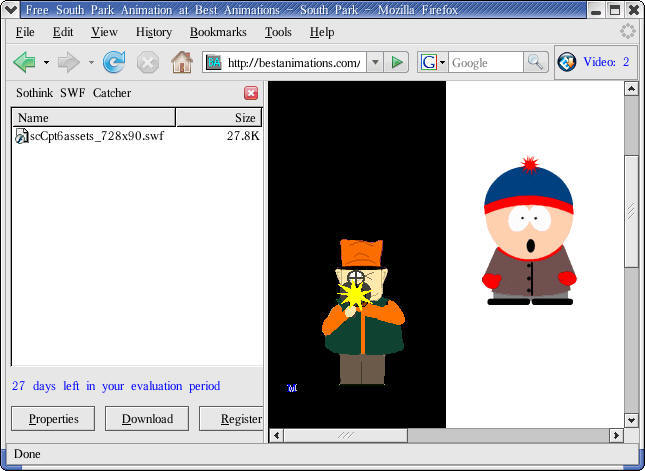
Task: Click the 27.8K size cell
Action: (x=243, y=136)
